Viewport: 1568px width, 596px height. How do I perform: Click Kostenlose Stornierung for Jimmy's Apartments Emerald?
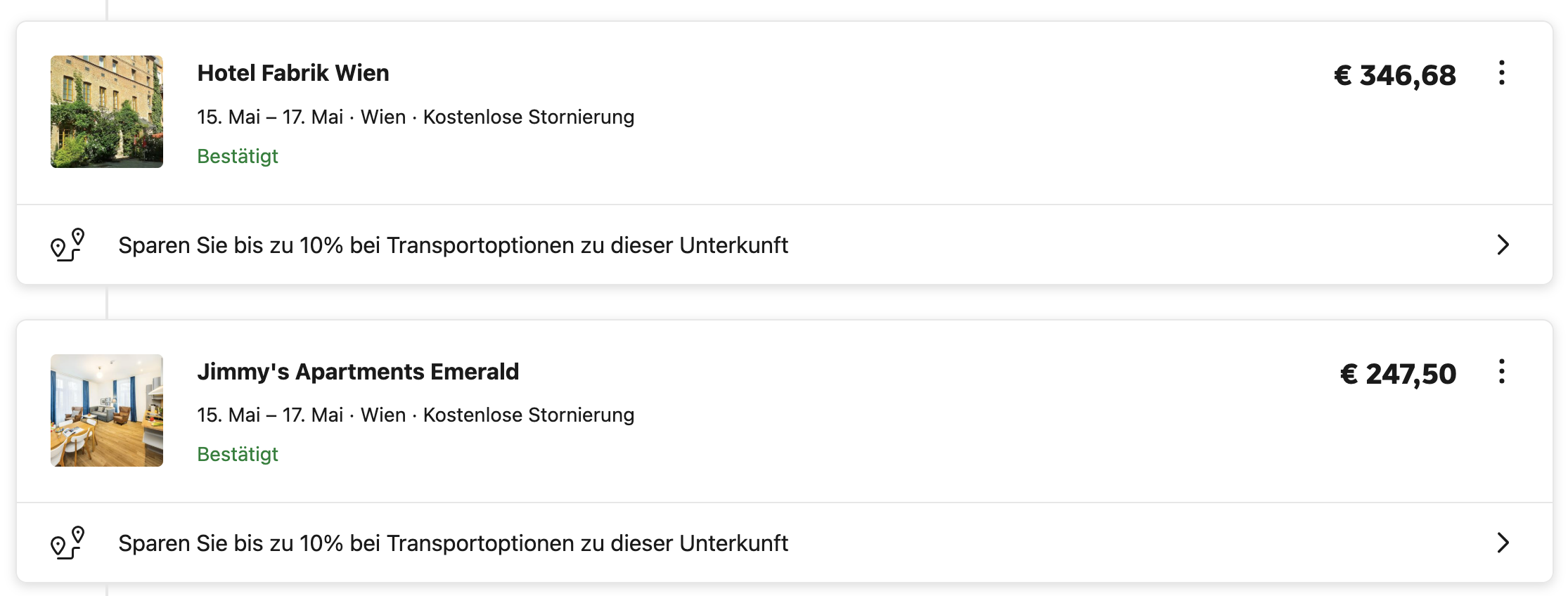529,415
